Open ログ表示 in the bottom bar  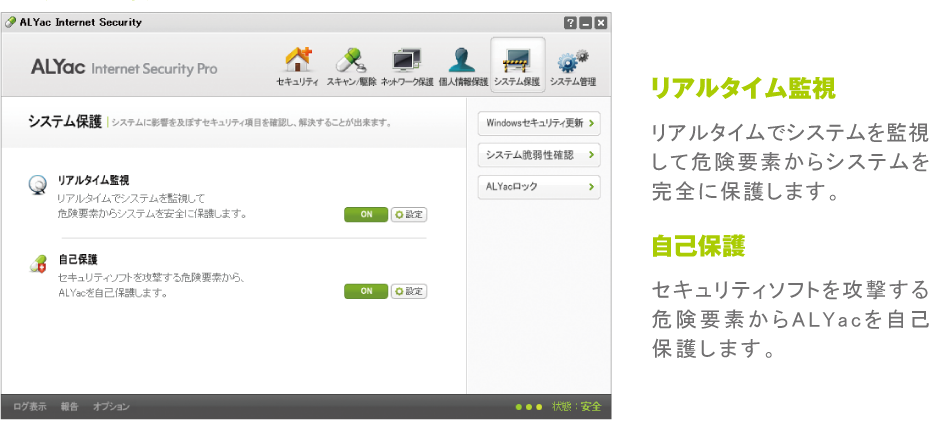coord(30,406)
